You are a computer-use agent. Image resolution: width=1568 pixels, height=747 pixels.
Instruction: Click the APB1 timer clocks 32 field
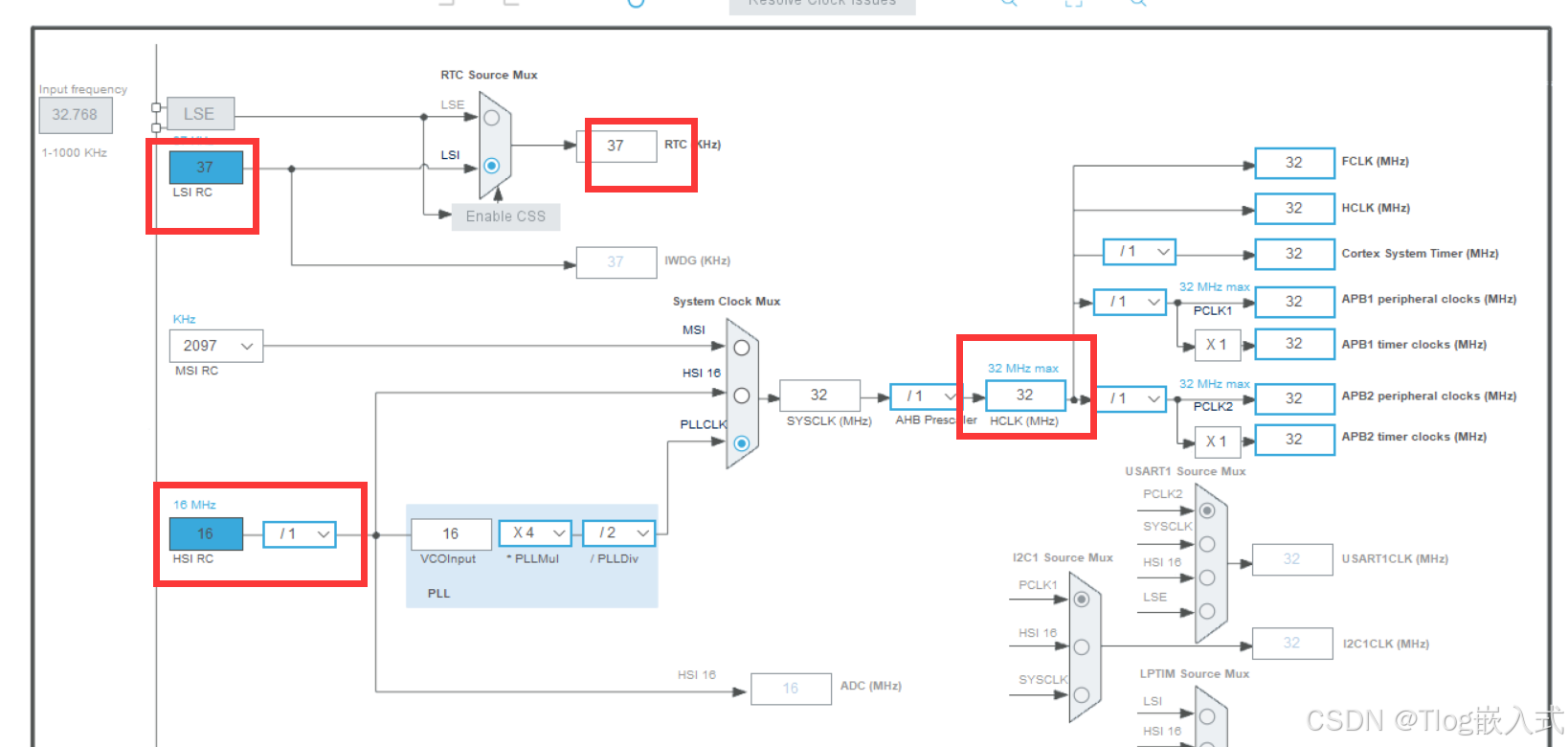[x=1294, y=344]
